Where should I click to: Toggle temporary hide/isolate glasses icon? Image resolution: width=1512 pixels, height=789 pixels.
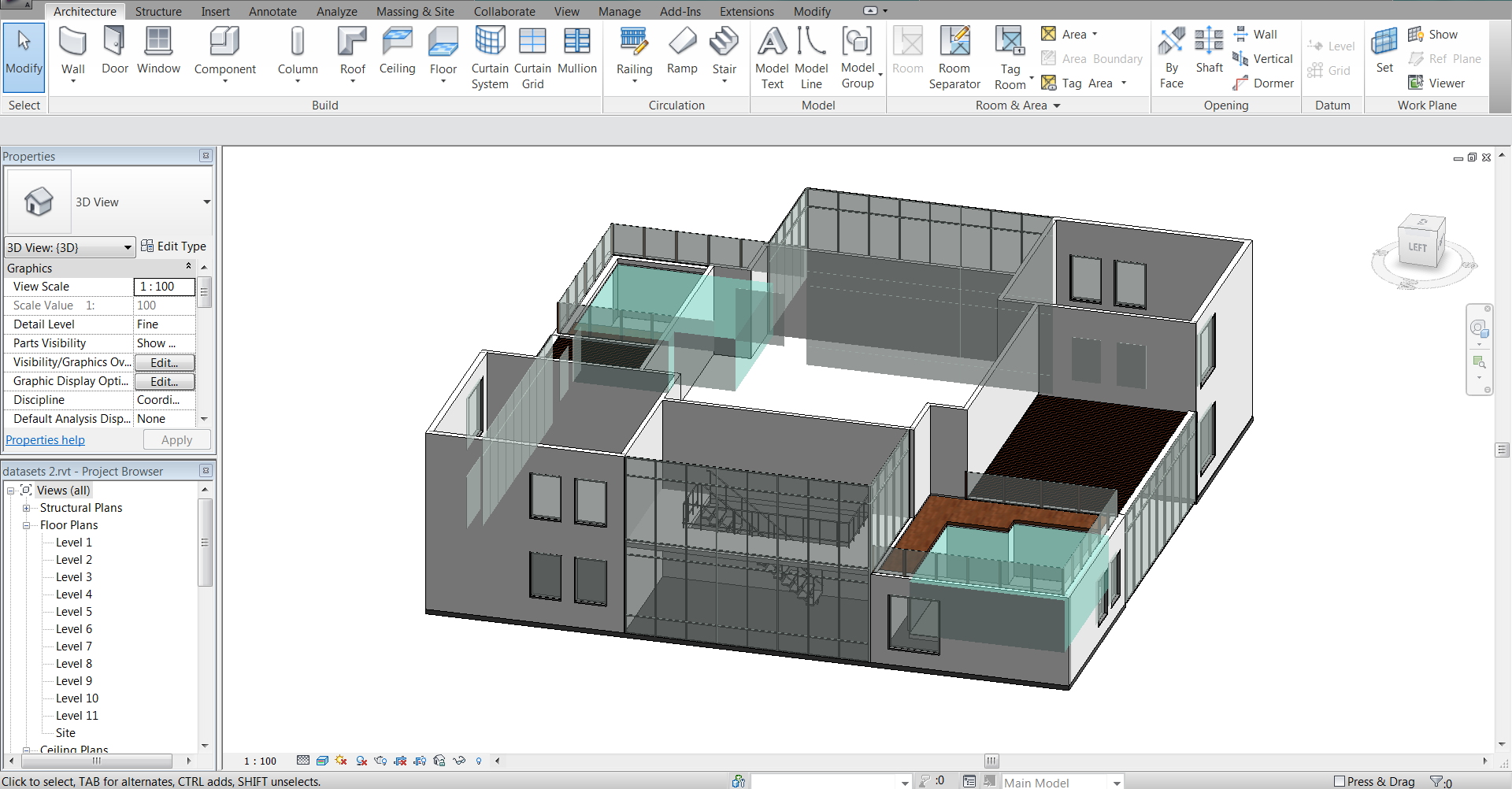click(x=459, y=761)
